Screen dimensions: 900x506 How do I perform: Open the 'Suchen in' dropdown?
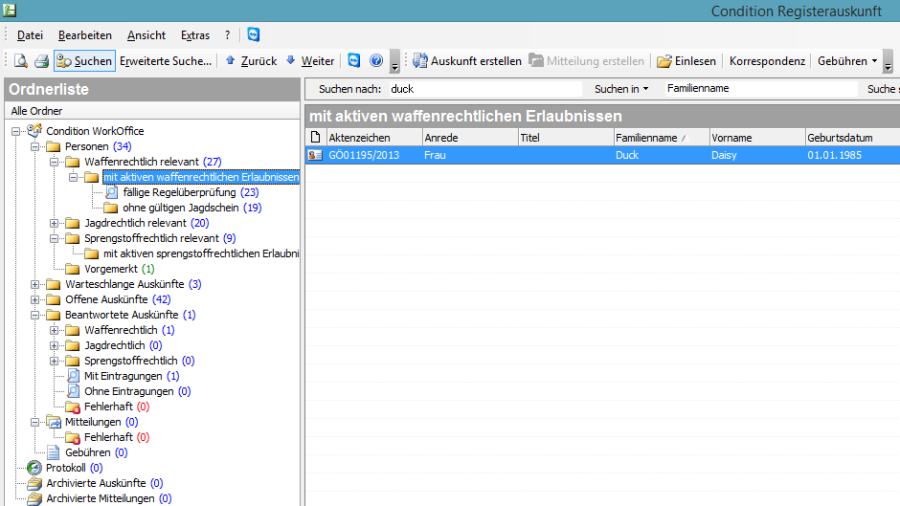pos(621,89)
